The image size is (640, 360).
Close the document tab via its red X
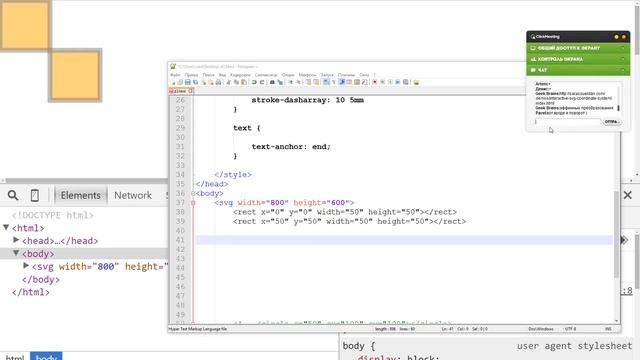point(190,91)
